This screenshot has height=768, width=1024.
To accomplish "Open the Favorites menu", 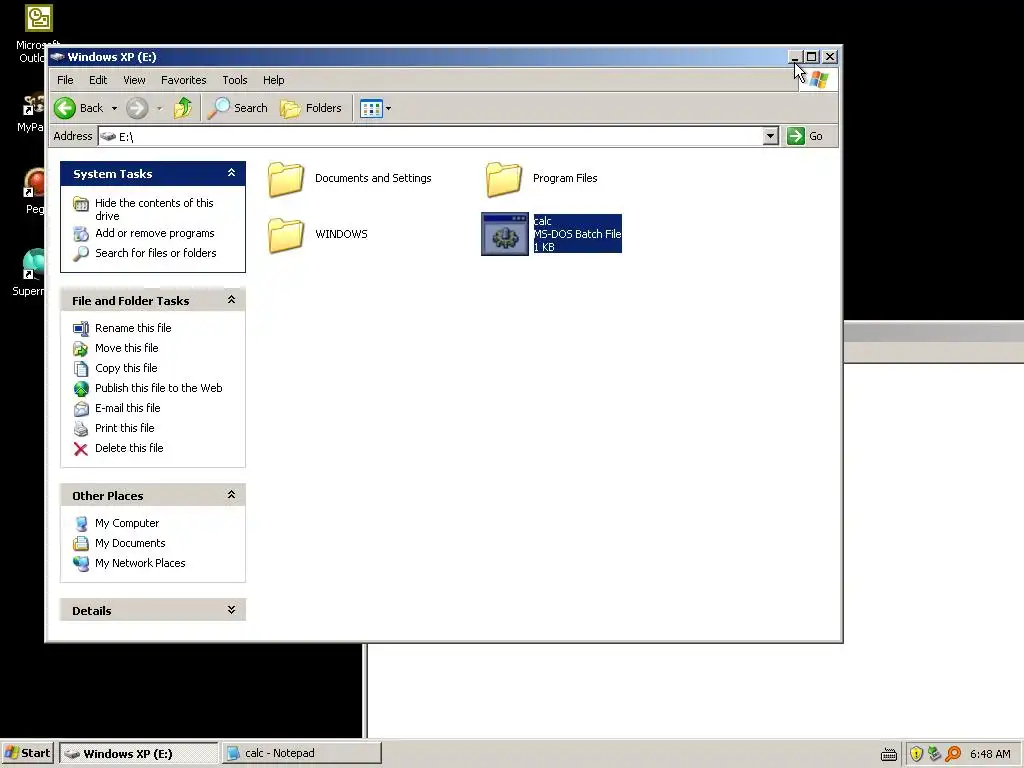I will pyautogui.click(x=184, y=80).
